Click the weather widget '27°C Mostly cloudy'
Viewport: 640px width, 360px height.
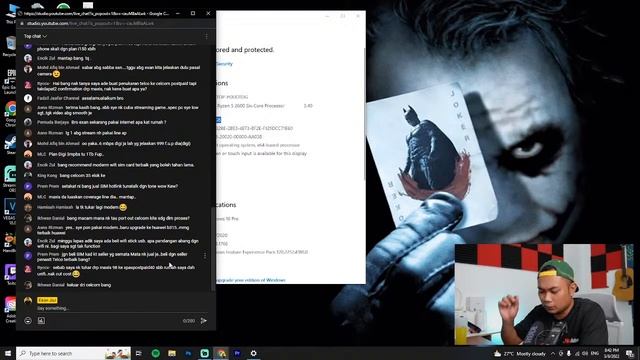click(520, 353)
